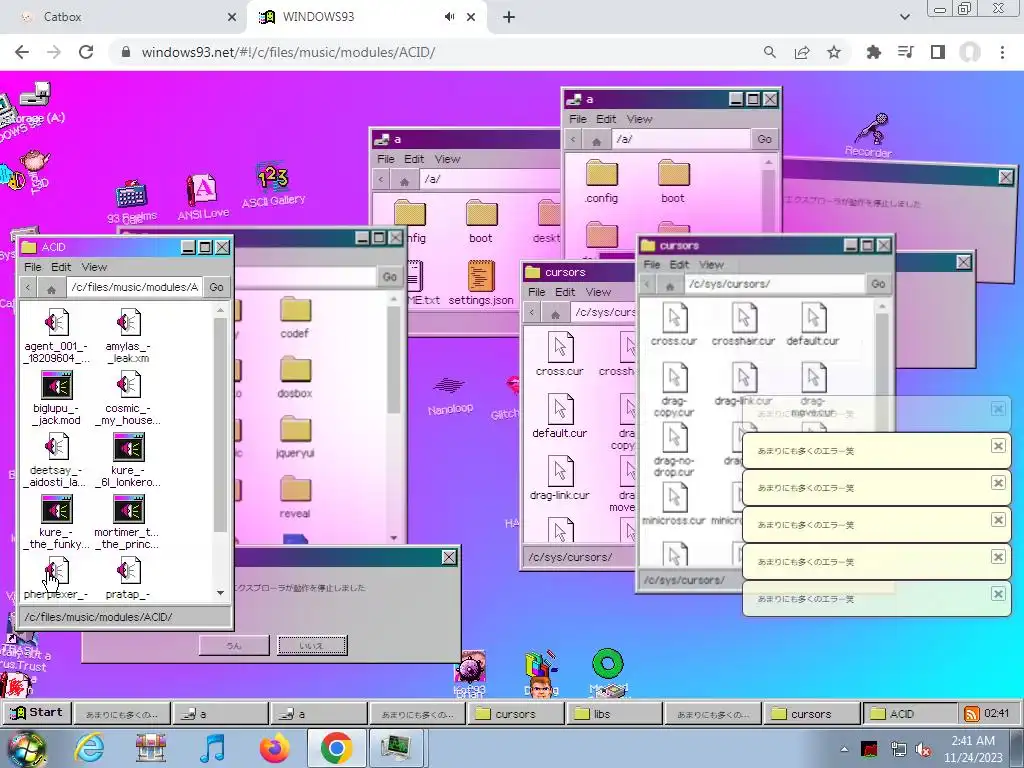This screenshot has height=768, width=1024.
Task: Click the RSS feed icon in Windows93 tray
Action: (971, 714)
